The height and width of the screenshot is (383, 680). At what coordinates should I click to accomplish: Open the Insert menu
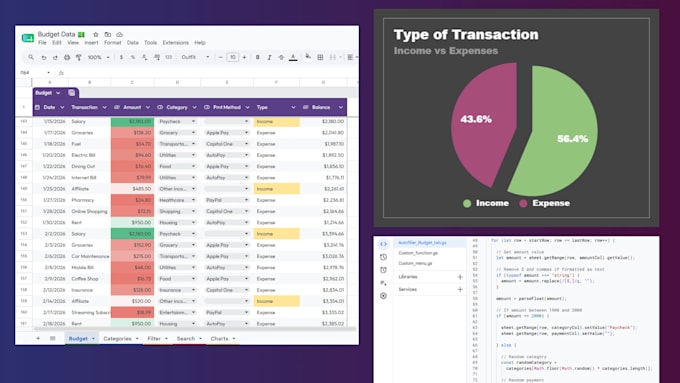[x=91, y=43]
